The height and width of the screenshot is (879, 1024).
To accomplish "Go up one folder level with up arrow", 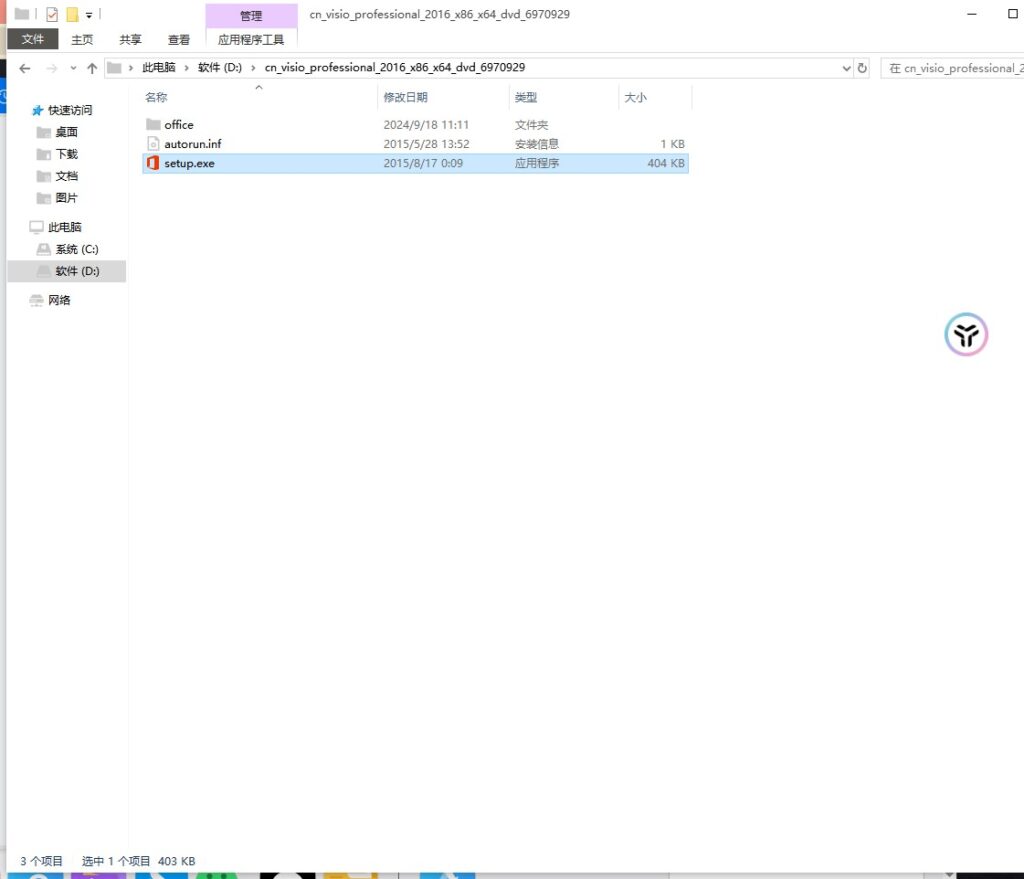I will point(92,68).
